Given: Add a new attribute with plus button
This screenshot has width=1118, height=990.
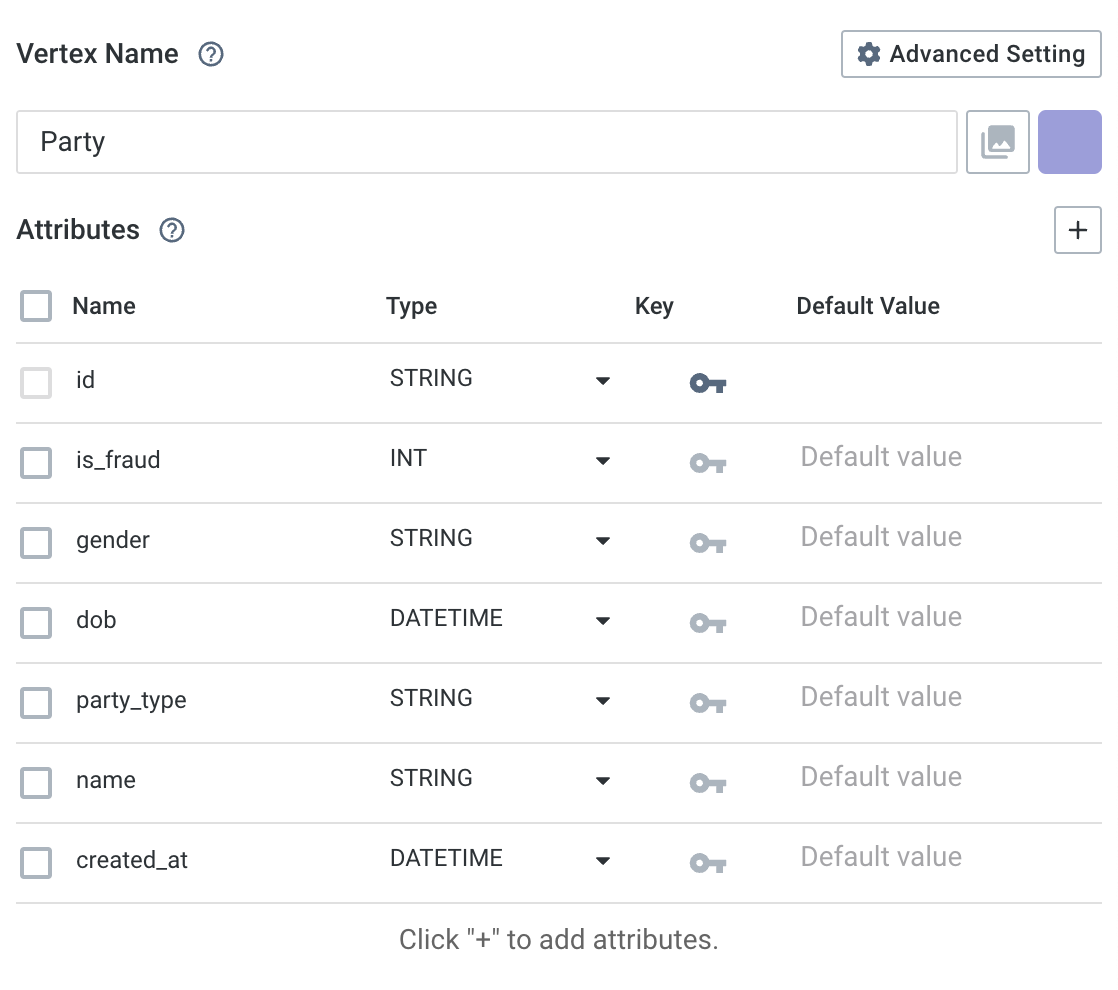Looking at the screenshot, I should pyautogui.click(x=1077, y=230).
